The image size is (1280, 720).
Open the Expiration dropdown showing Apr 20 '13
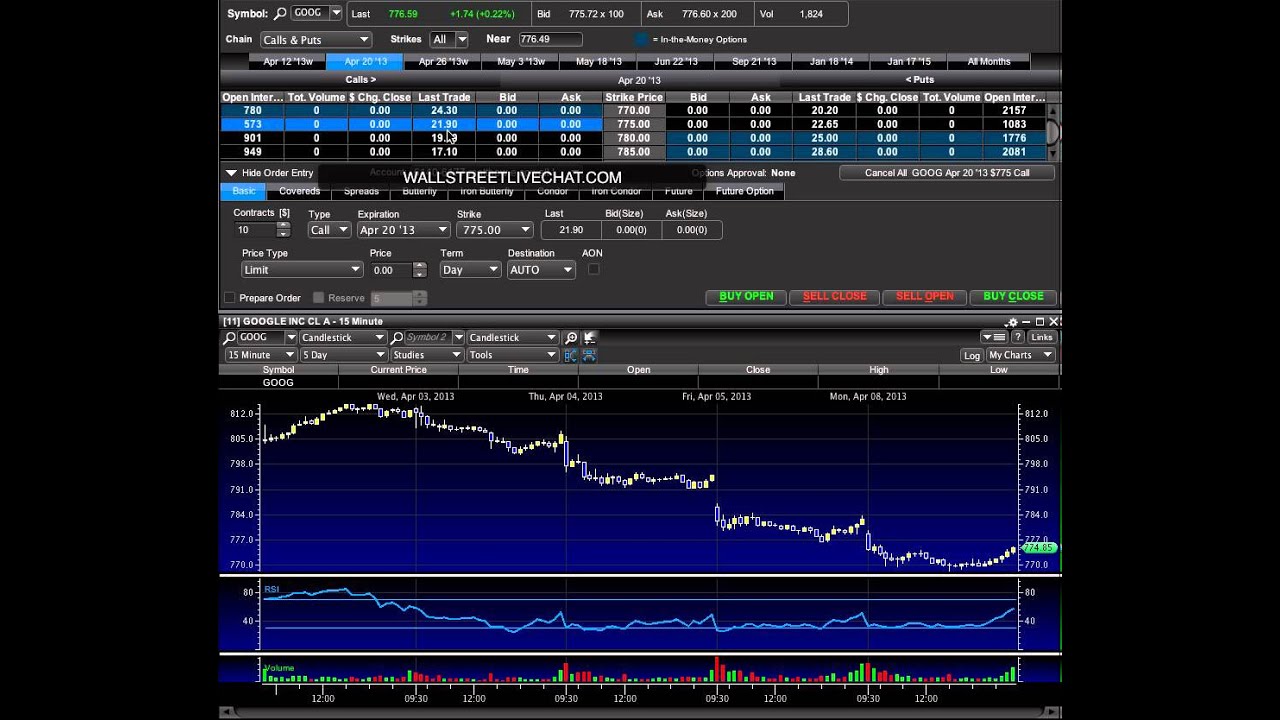[x=403, y=230]
